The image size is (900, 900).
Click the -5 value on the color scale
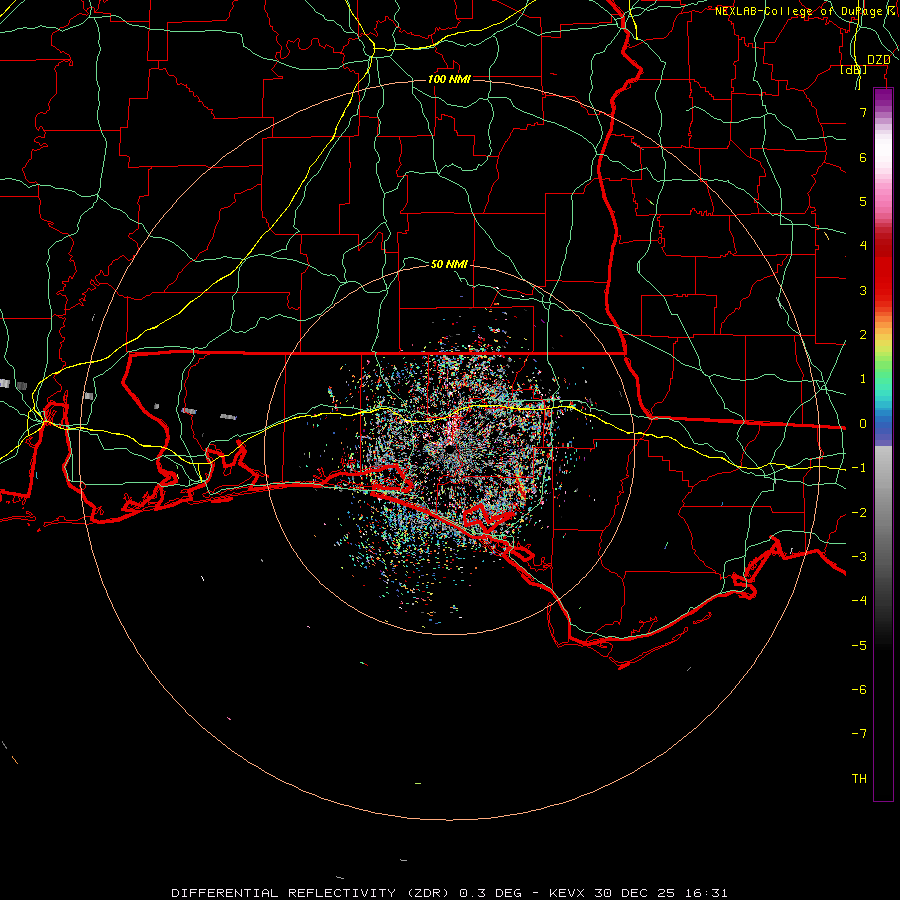coord(859,646)
